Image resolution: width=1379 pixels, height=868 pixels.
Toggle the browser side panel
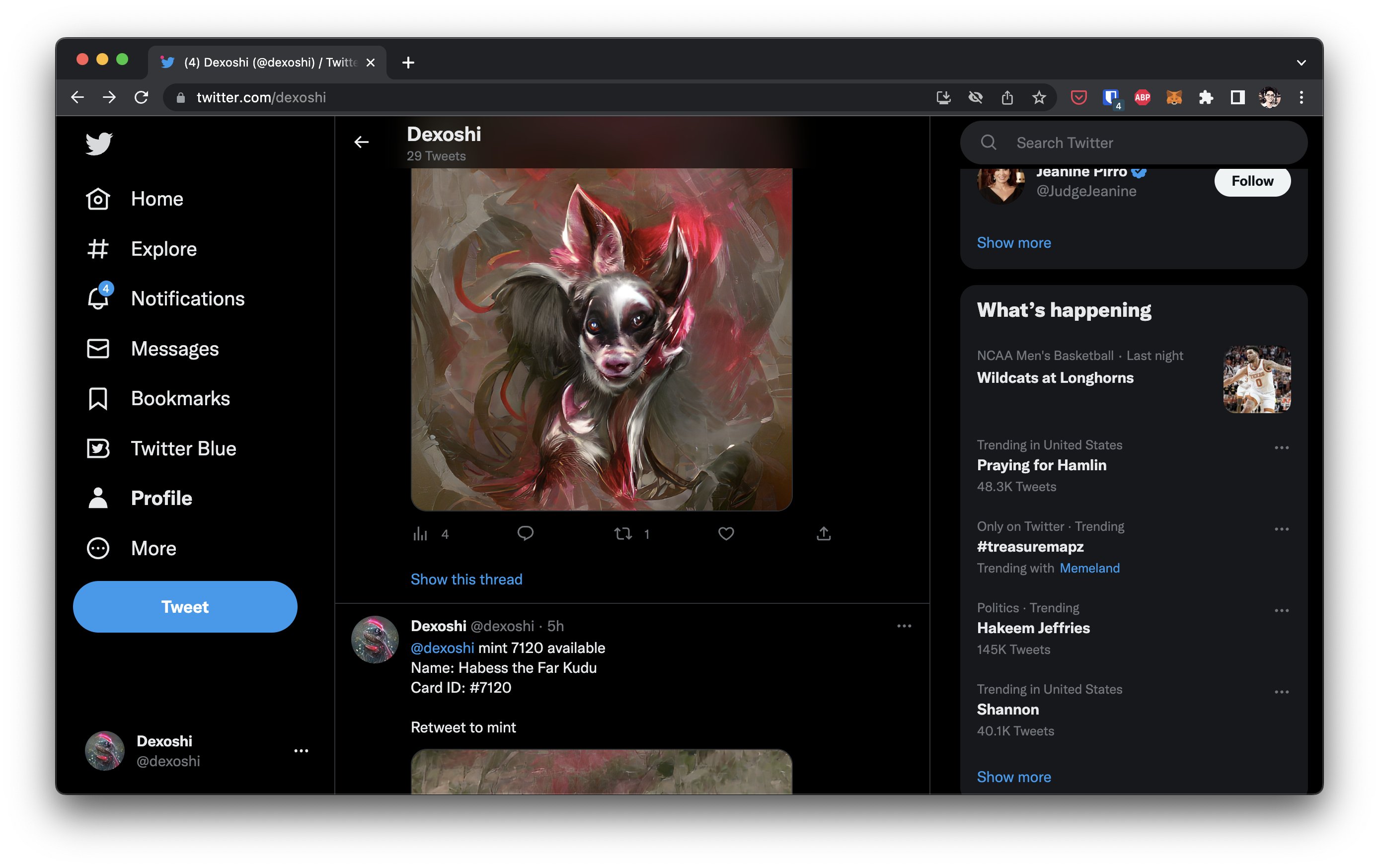(1237, 97)
